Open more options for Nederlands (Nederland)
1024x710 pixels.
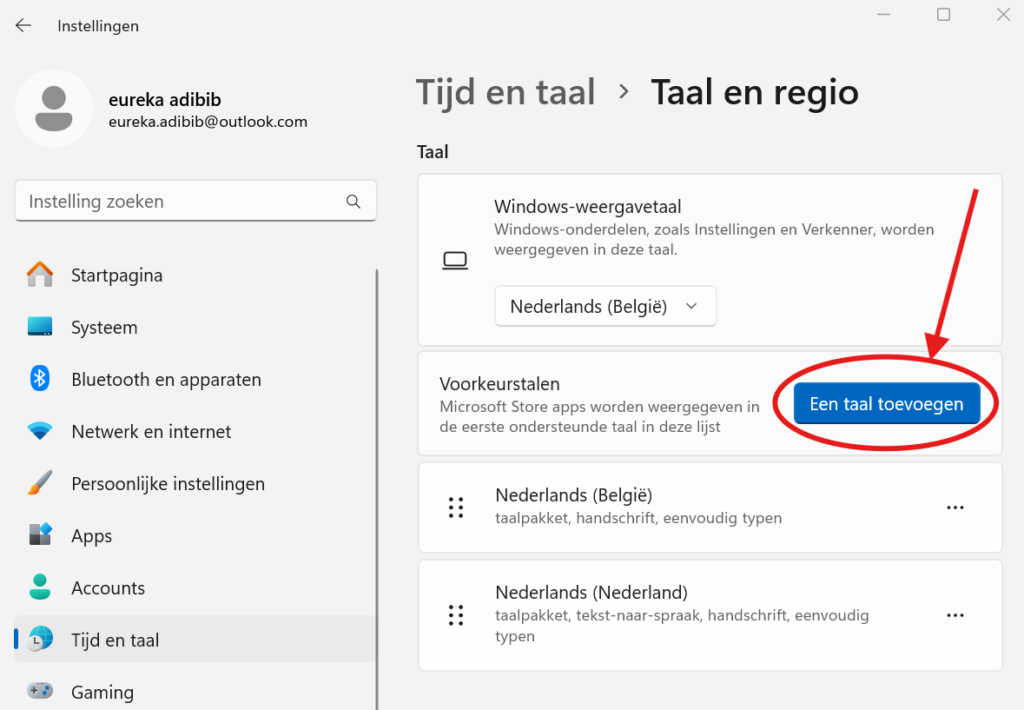955,615
